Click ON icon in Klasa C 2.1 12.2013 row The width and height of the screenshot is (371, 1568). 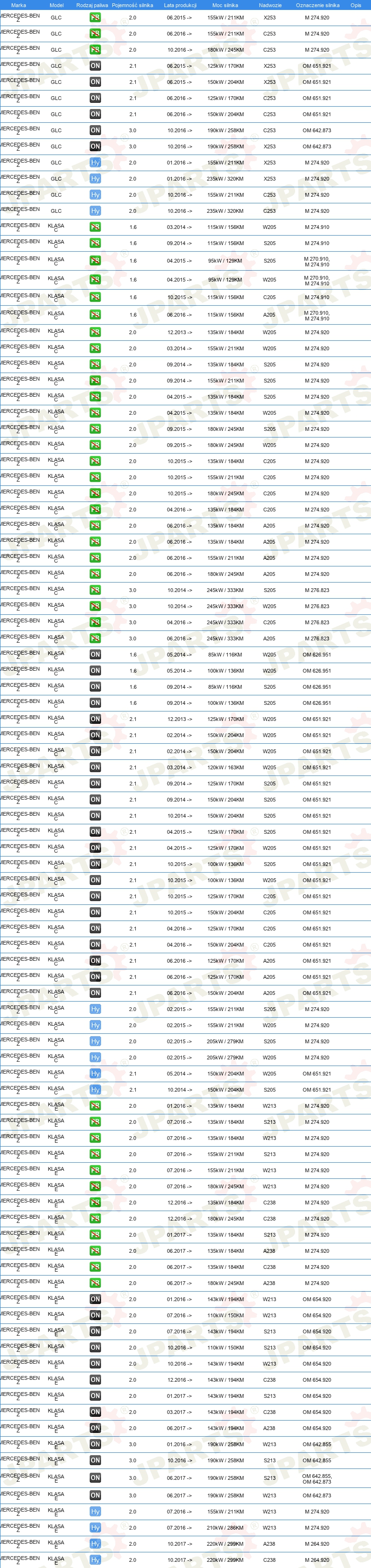point(95,719)
